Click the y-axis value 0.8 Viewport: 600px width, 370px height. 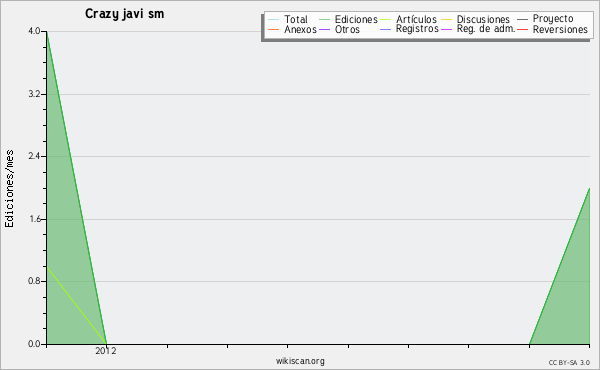(34, 282)
